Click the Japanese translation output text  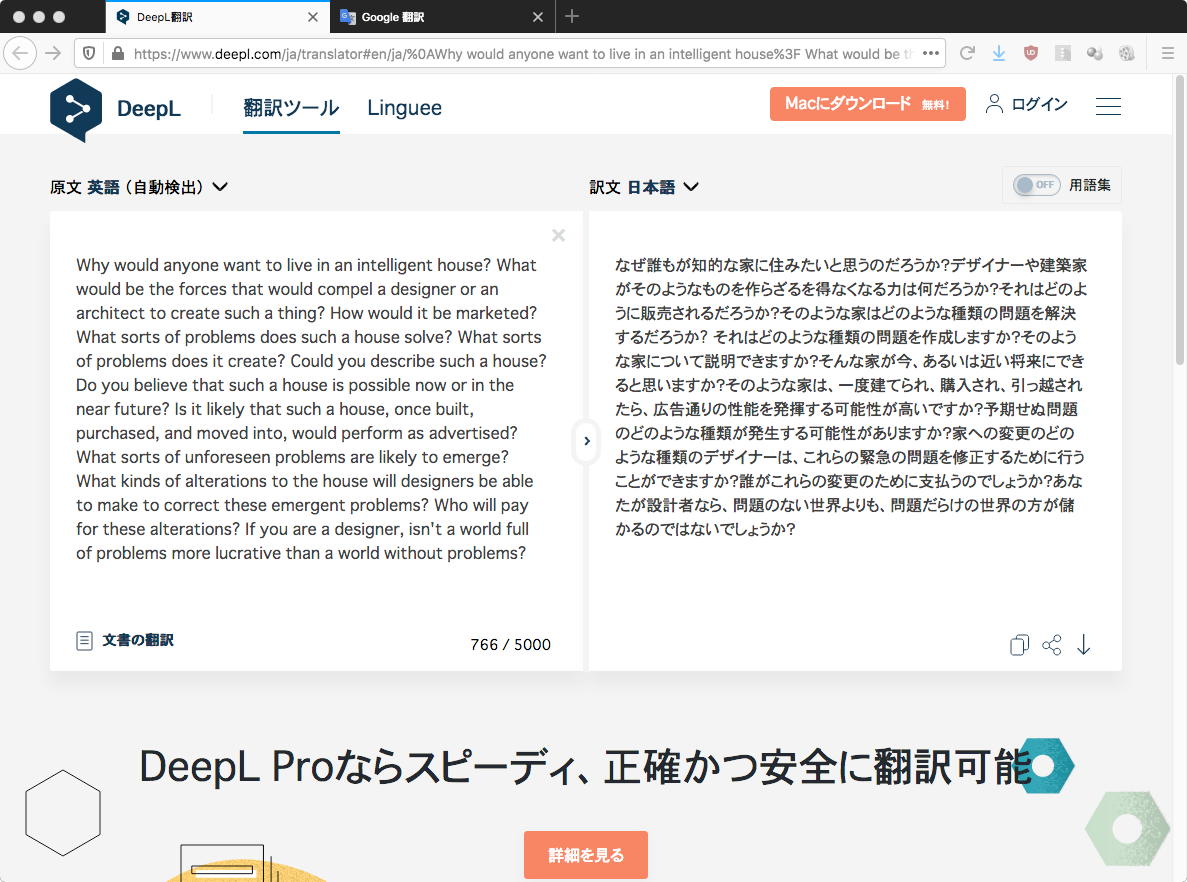(851, 397)
